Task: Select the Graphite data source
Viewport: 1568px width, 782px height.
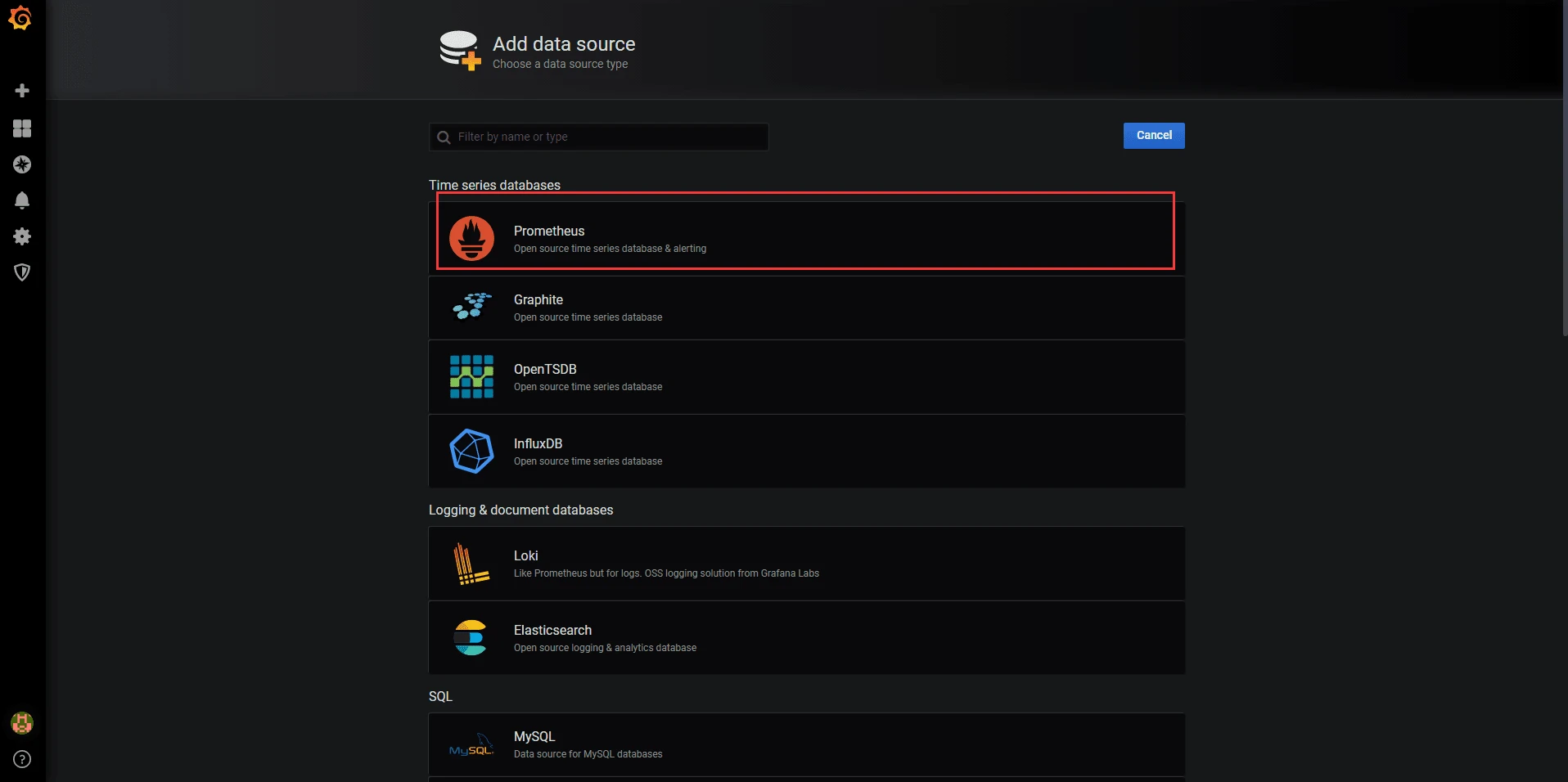Action: [806, 308]
